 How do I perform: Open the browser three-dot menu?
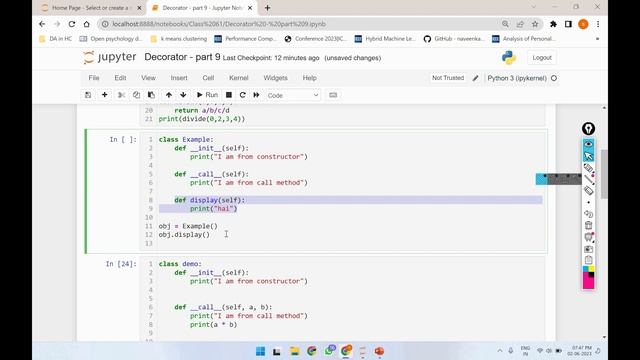click(x=598, y=24)
